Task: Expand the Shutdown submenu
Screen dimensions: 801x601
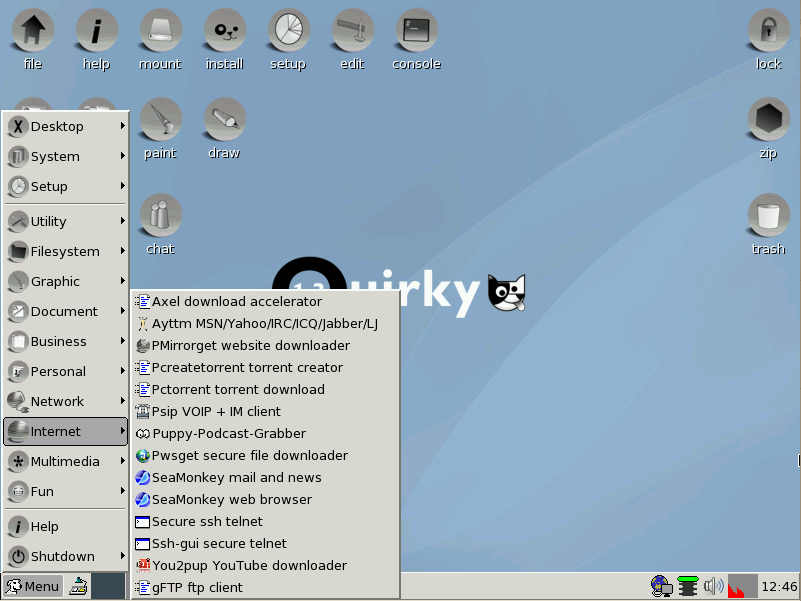Action: click(66, 557)
